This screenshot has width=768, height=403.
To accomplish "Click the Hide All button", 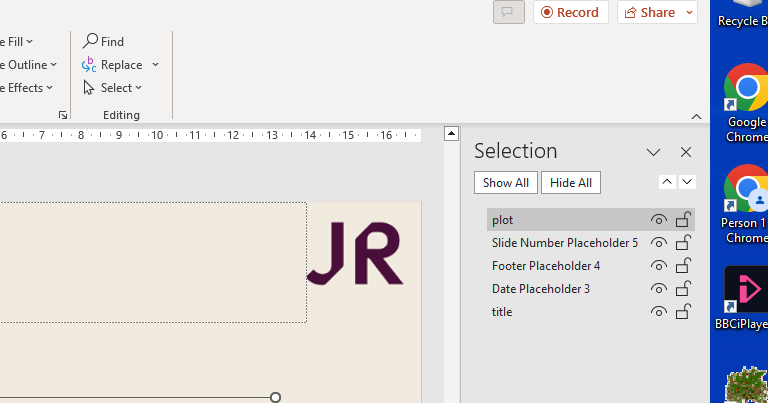I will pyautogui.click(x=570, y=183).
